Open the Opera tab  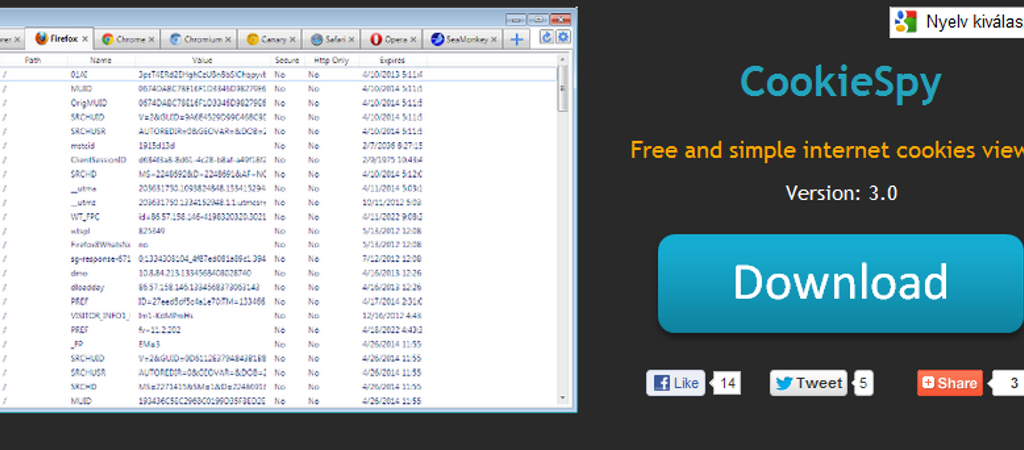point(389,40)
